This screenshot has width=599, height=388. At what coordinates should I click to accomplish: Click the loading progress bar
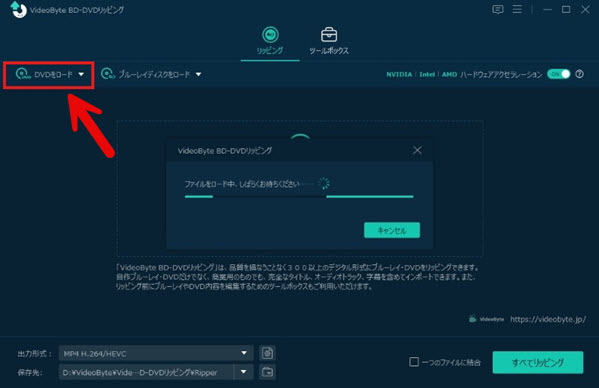click(299, 197)
